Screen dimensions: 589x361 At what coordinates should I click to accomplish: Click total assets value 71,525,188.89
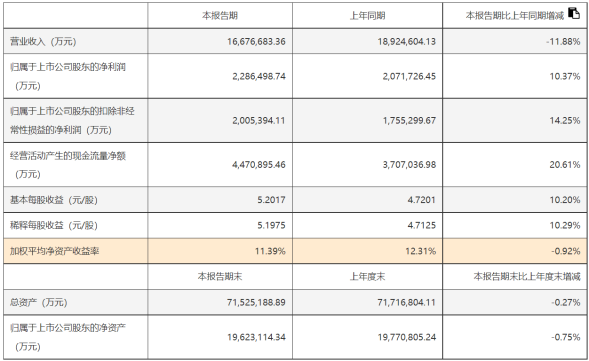[x=256, y=302]
